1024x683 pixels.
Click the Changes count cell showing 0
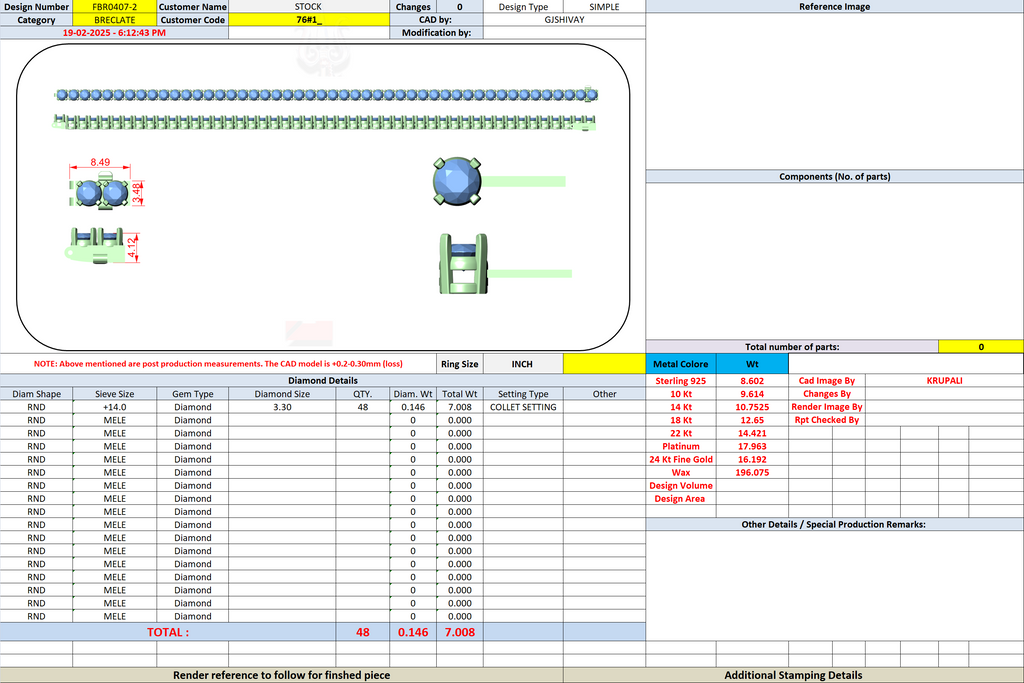pos(460,7)
